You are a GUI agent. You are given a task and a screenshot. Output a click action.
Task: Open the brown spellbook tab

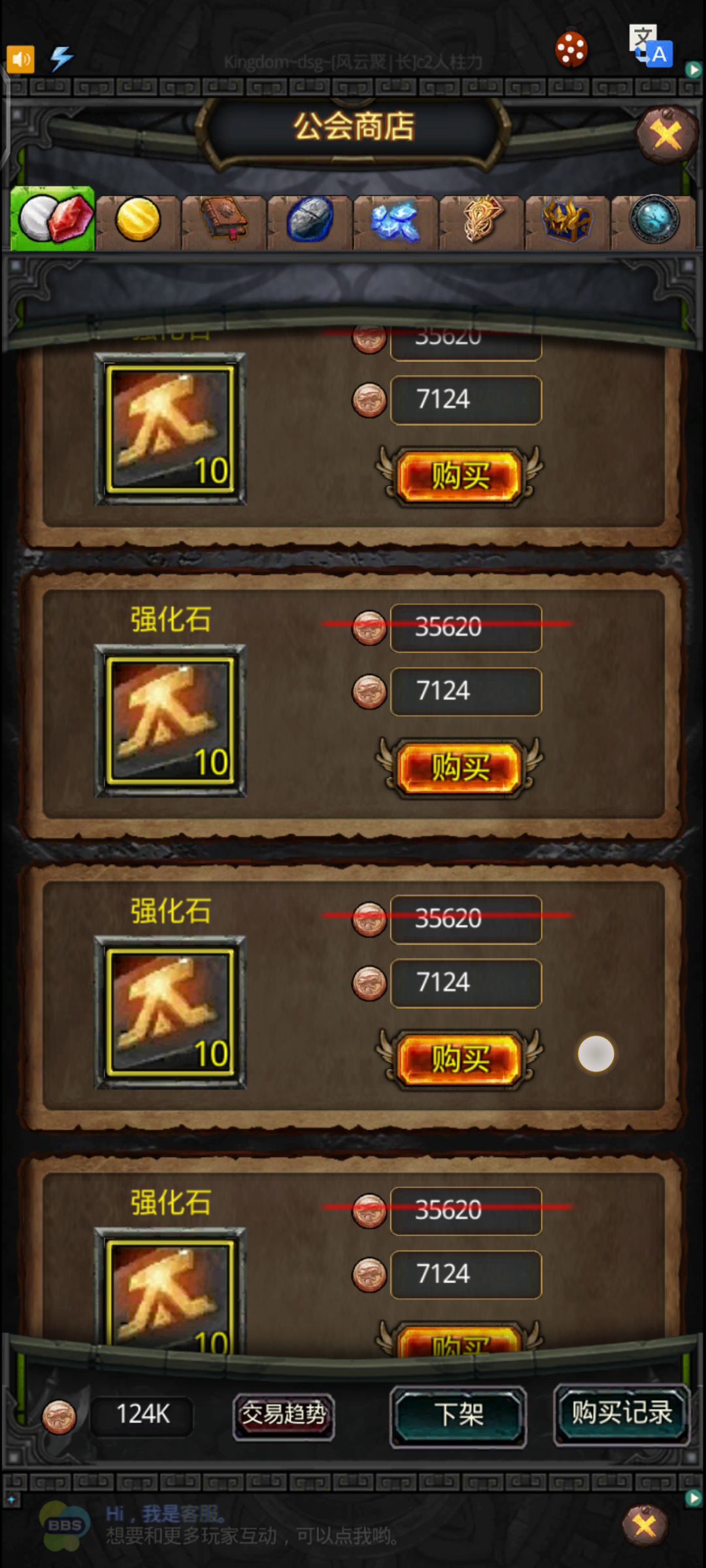tap(224, 220)
